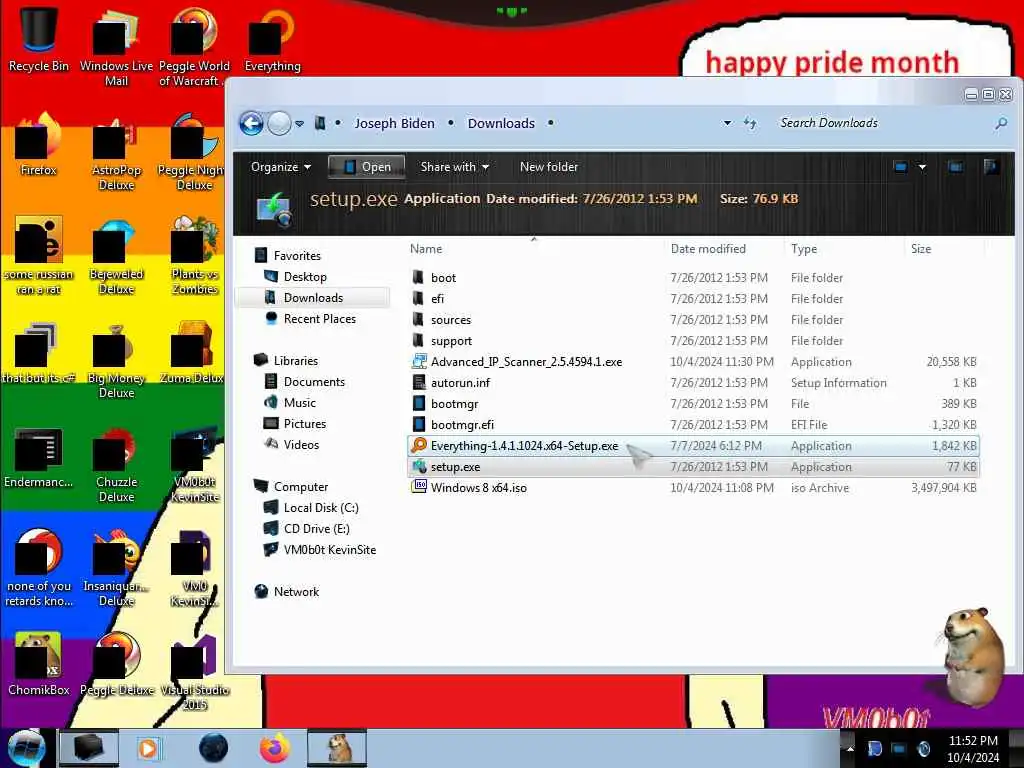This screenshot has height=768, width=1024.
Task: Open the Windows Start menu
Action: click(x=26, y=748)
